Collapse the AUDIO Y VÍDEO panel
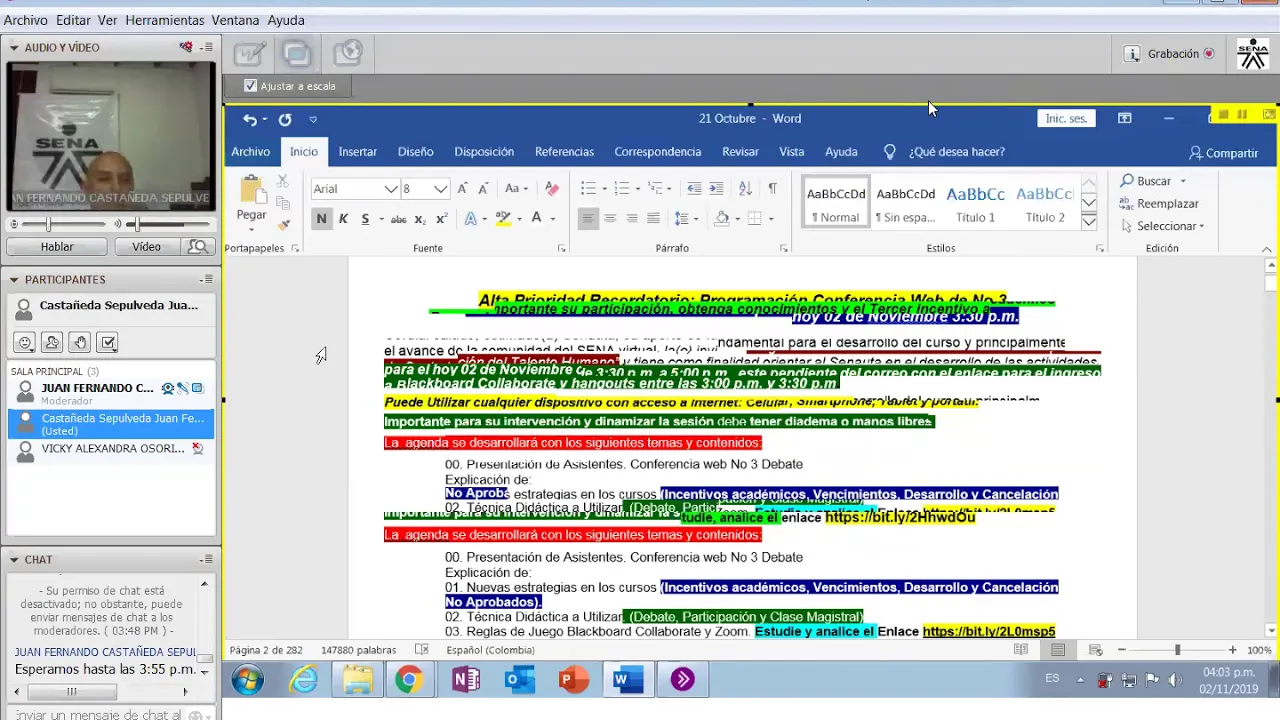1280x720 pixels. tap(14, 48)
